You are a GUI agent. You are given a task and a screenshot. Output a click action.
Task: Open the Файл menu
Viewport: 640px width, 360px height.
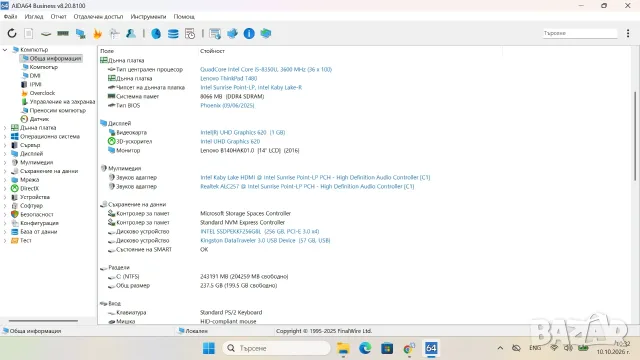10,17
